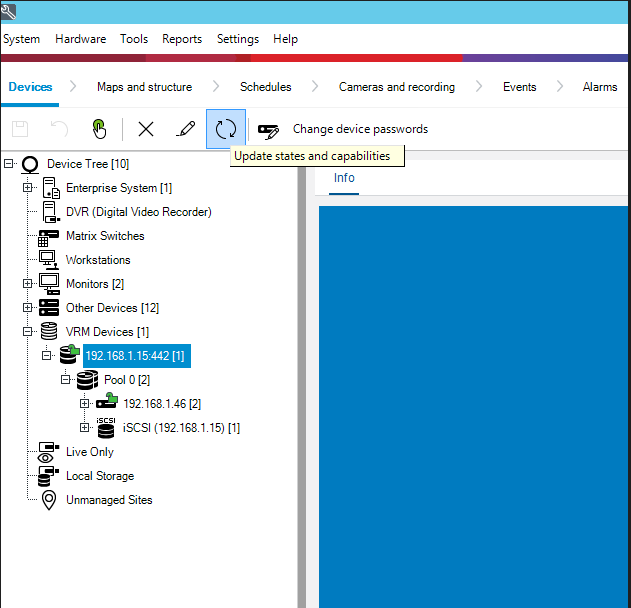Expand the Other Devices node
Image resolution: width=631 pixels, height=608 pixels.
28,308
